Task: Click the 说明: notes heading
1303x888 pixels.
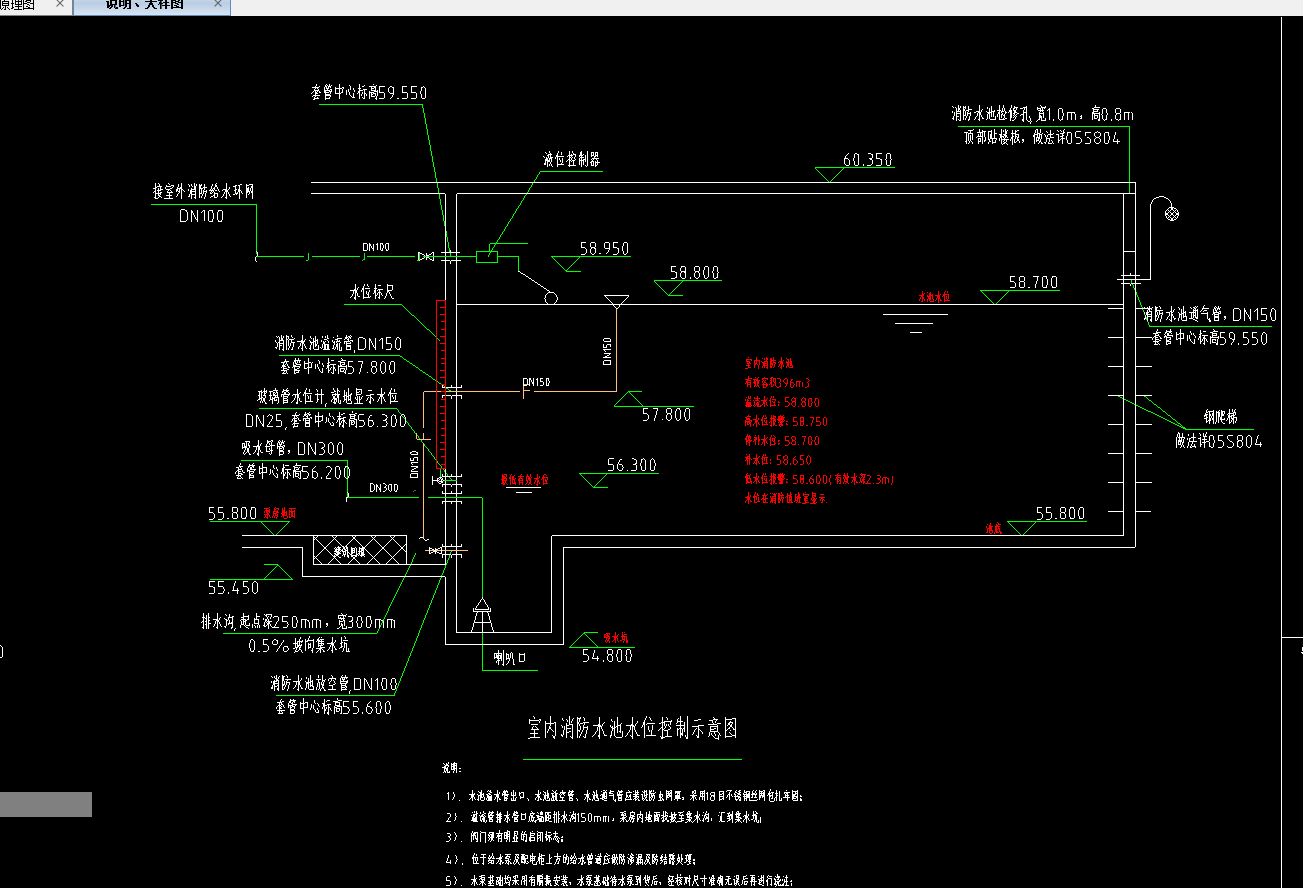Action: [452, 768]
